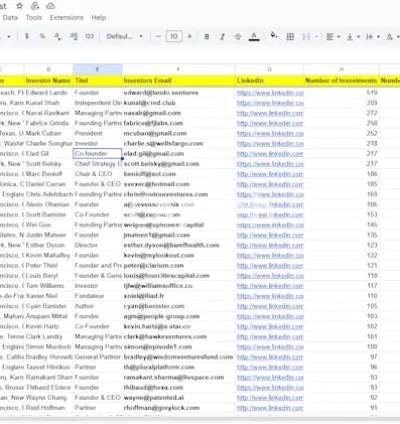Toggle italic formatting
Image resolution: width=400 pixels, height=424 pixels.
pos(222,36)
